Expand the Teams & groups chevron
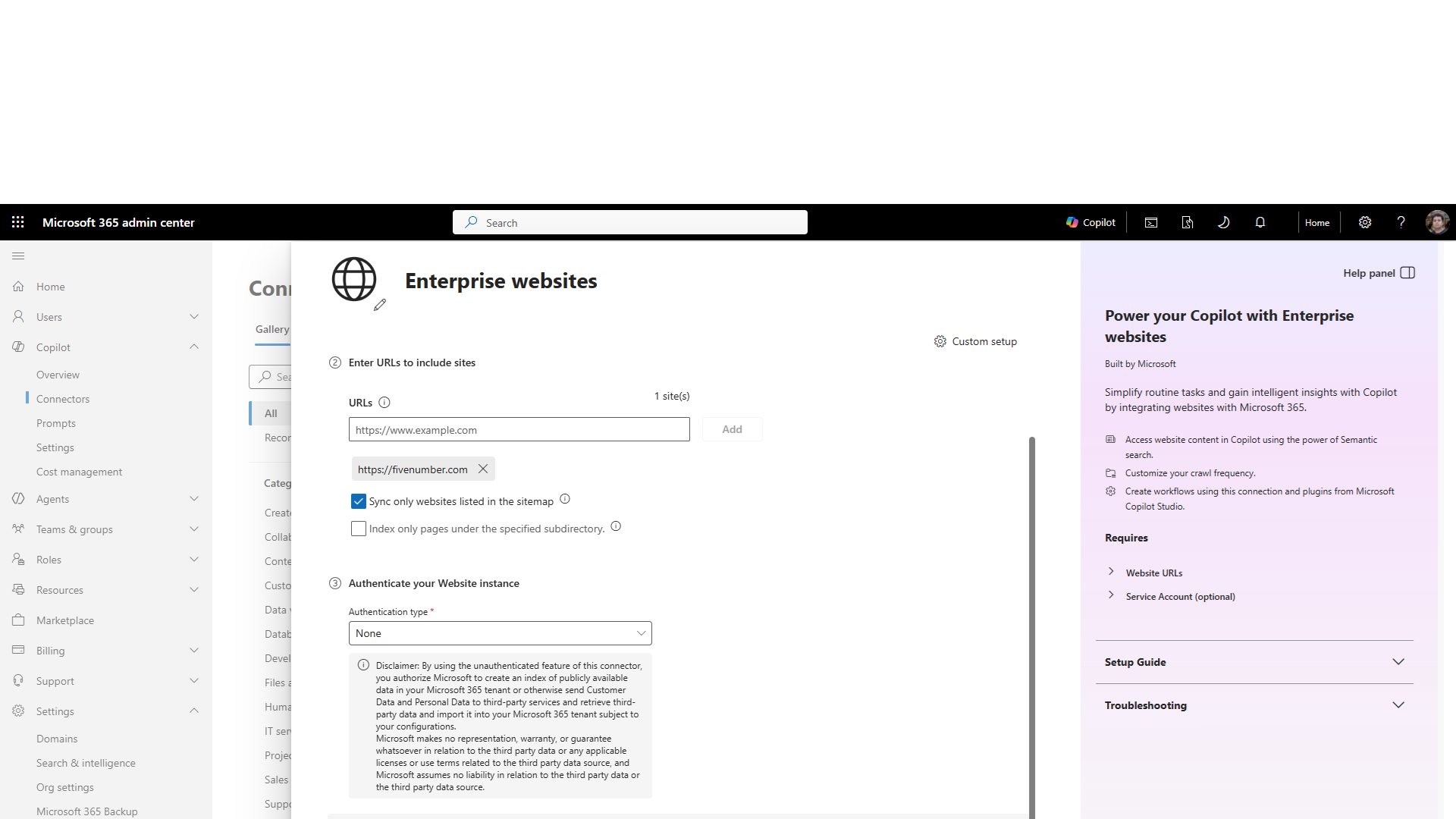Viewport: 1456px width, 819px height. [x=194, y=529]
